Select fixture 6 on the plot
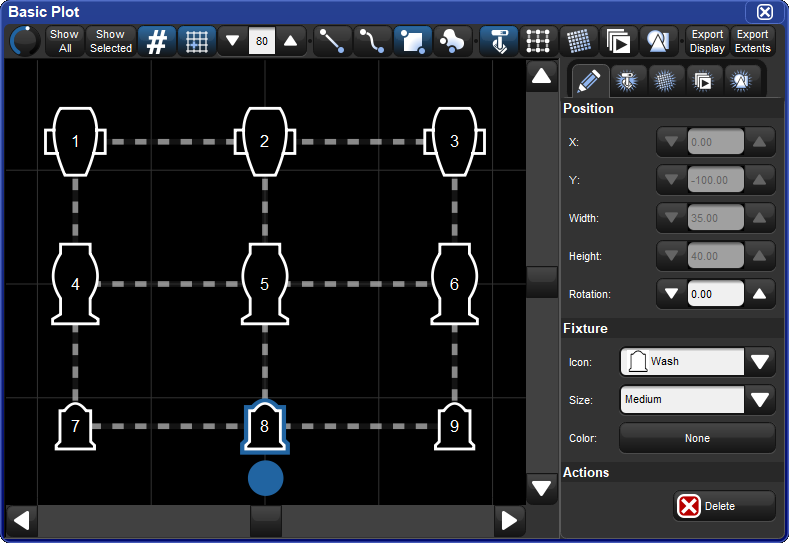 (454, 284)
